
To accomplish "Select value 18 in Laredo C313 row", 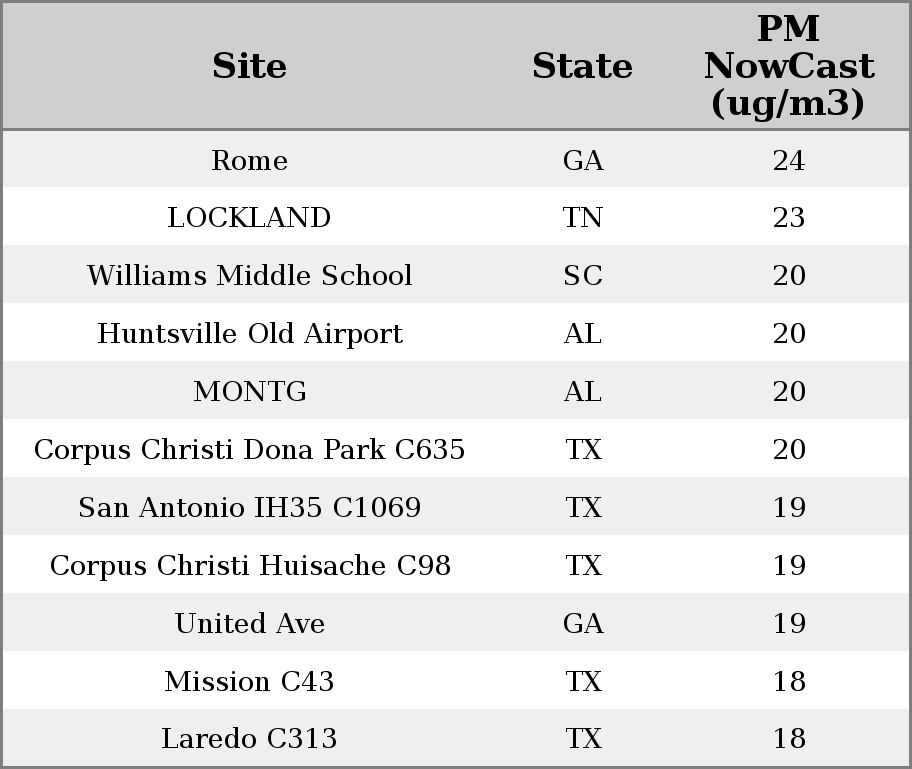I will (789, 739).
